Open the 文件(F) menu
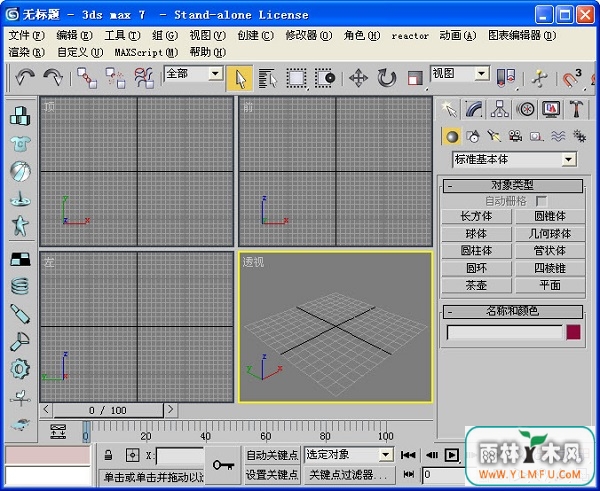This screenshot has height=491, width=600. tap(26, 36)
